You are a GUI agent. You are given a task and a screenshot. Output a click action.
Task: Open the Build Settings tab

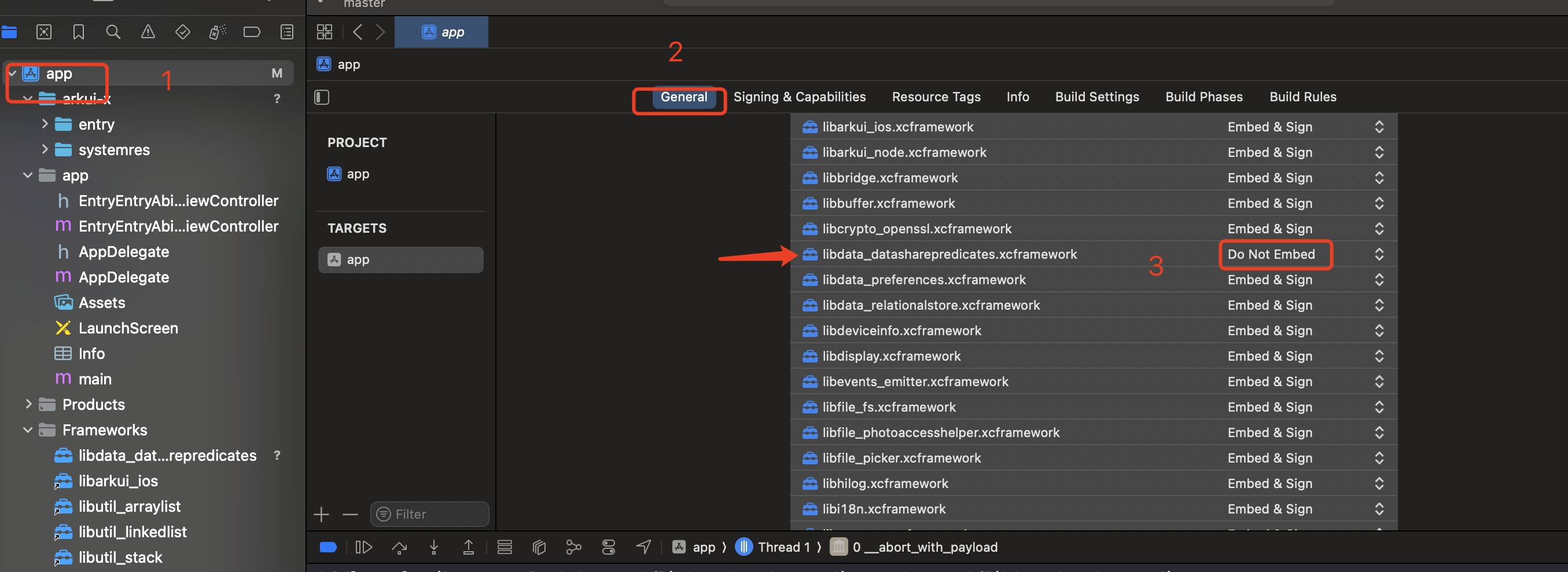[x=1097, y=97]
